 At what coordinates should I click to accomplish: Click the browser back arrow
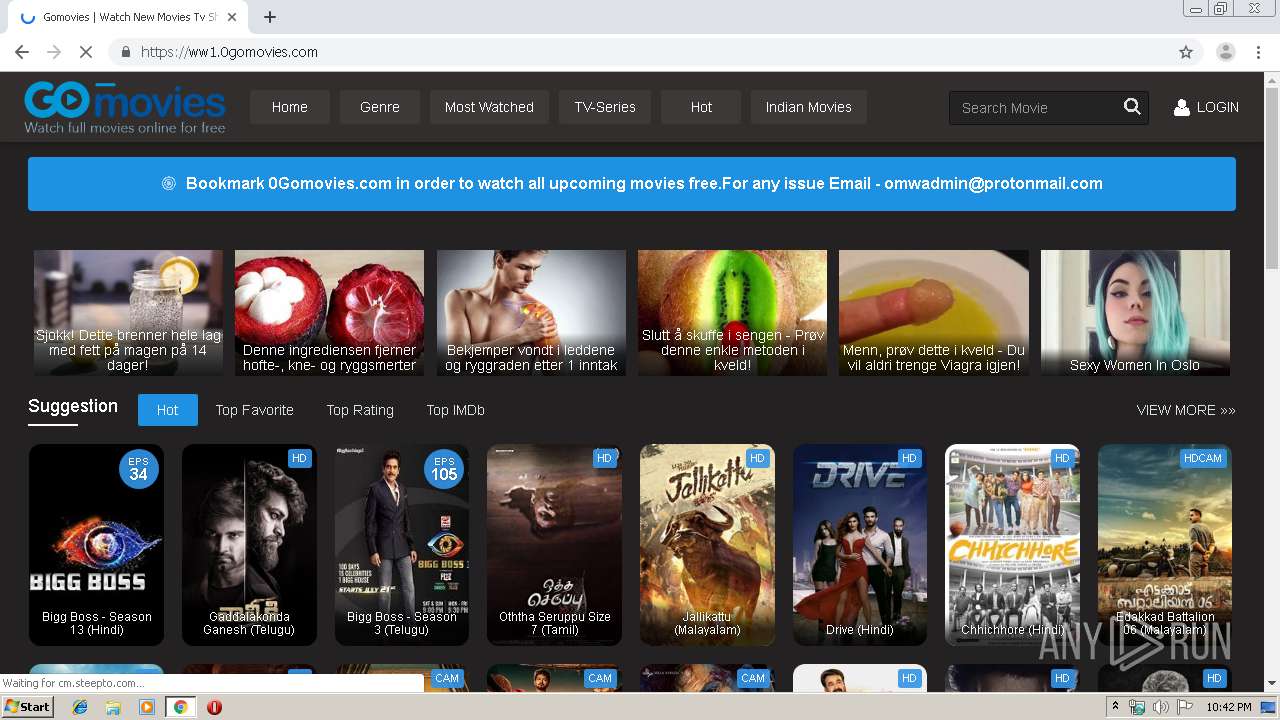tap(22, 52)
